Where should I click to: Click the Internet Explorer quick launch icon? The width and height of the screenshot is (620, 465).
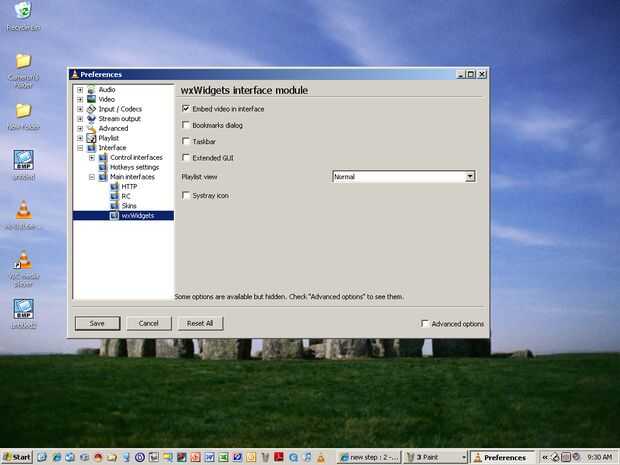(x=57, y=457)
